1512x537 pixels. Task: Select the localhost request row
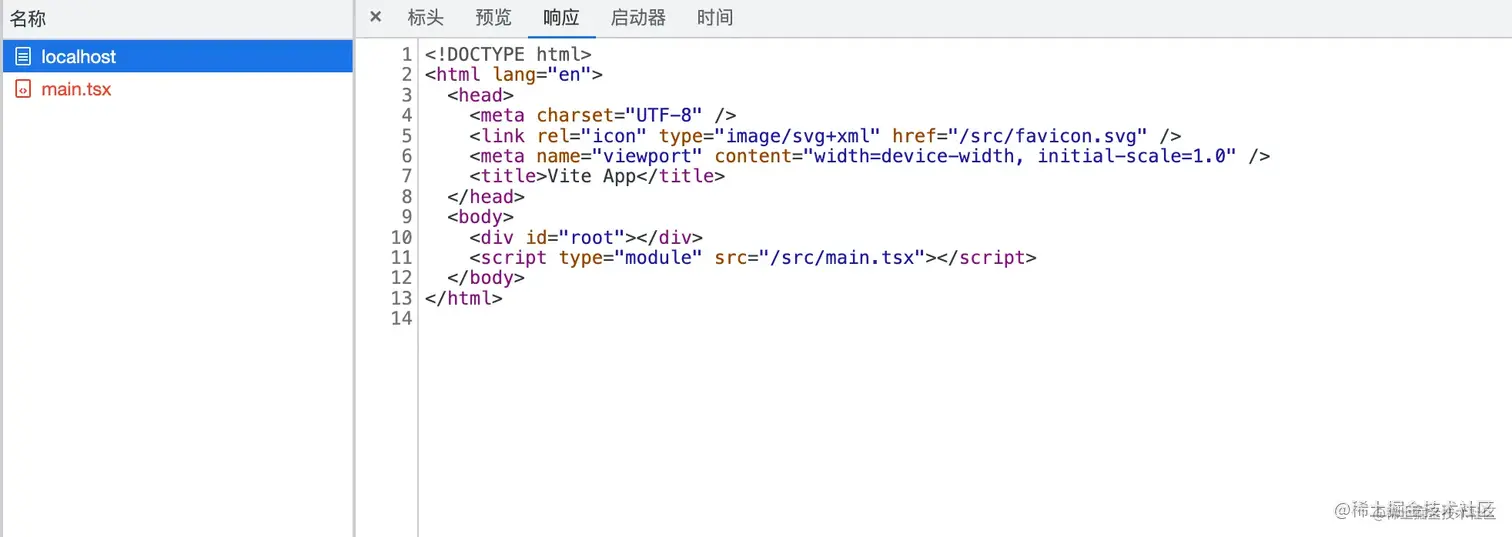(177, 57)
